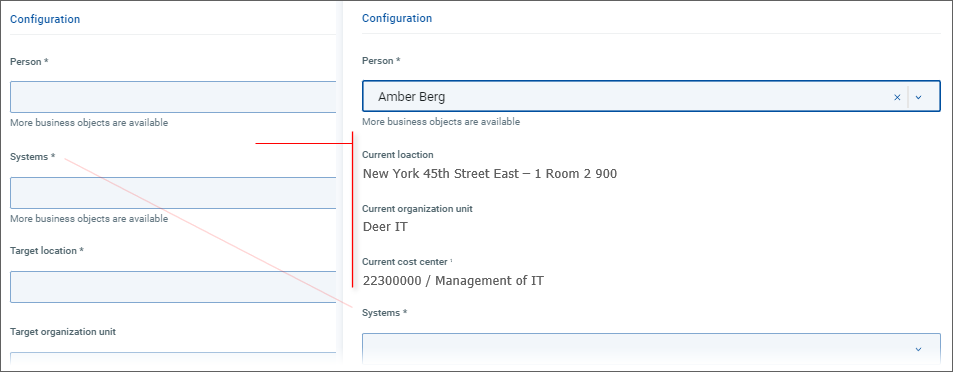Expand the dropdown arrow beside Amber Berg
Viewport: 953px width, 372px height.
918,97
